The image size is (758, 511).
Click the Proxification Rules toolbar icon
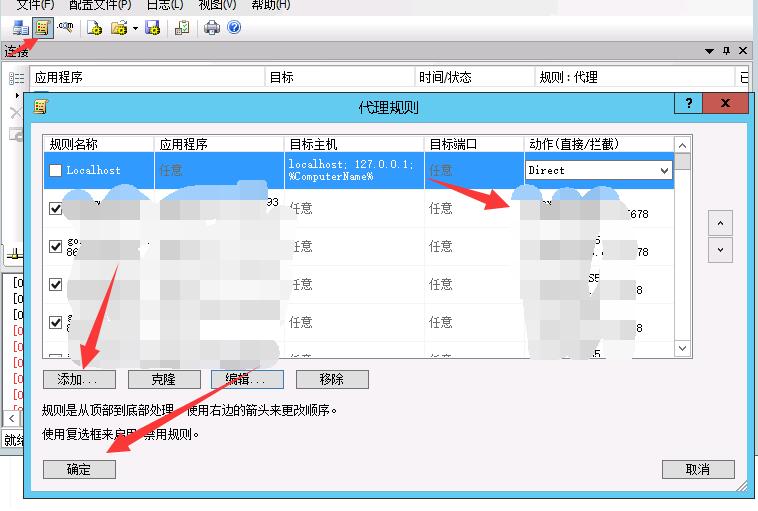click(42, 28)
